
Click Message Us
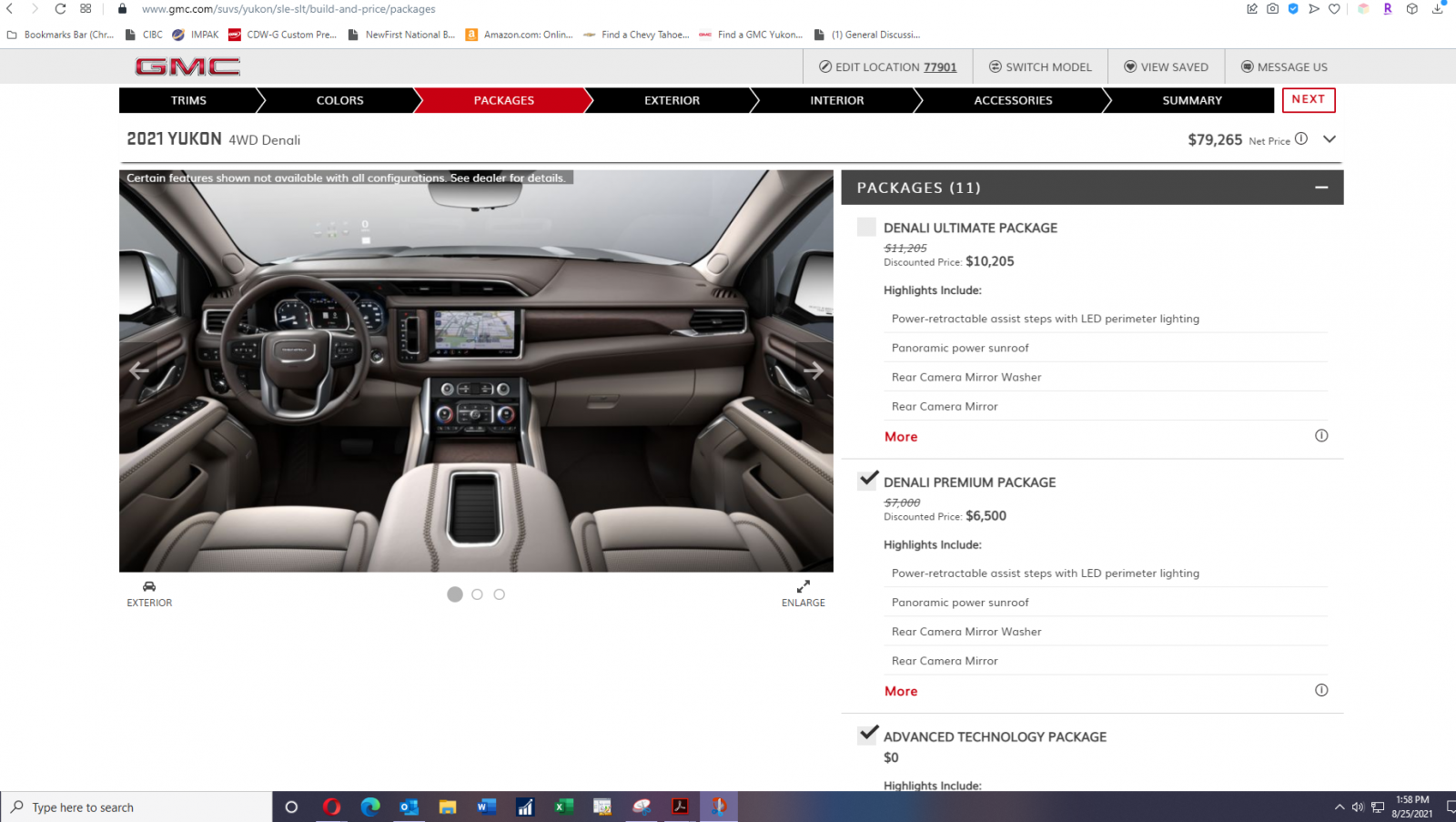coord(1284,66)
